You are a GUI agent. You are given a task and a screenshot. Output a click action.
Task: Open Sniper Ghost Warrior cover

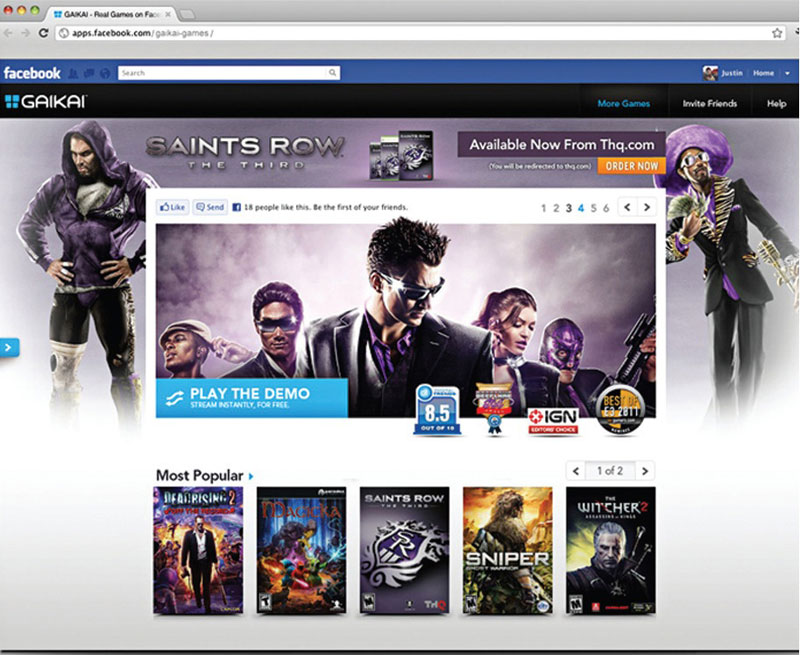508,550
